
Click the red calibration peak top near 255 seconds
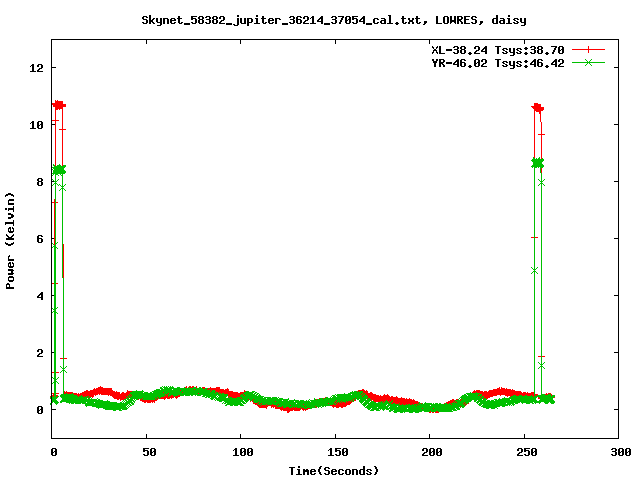pos(538,108)
